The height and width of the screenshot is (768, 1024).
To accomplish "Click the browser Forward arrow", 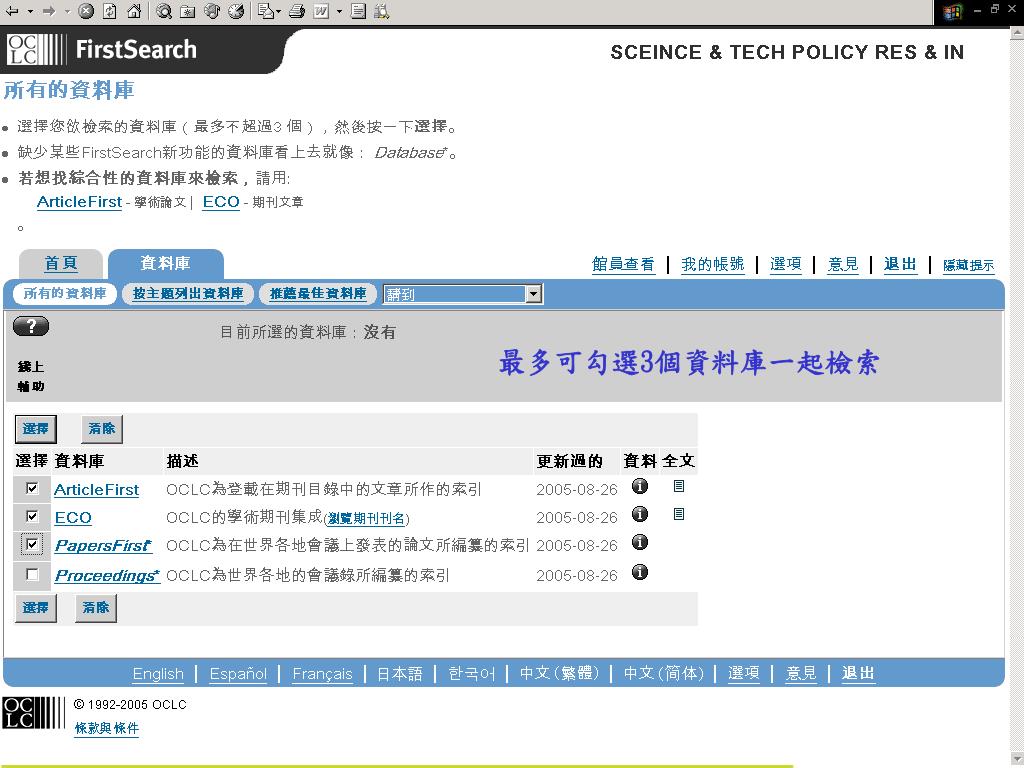I will click(49, 11).
